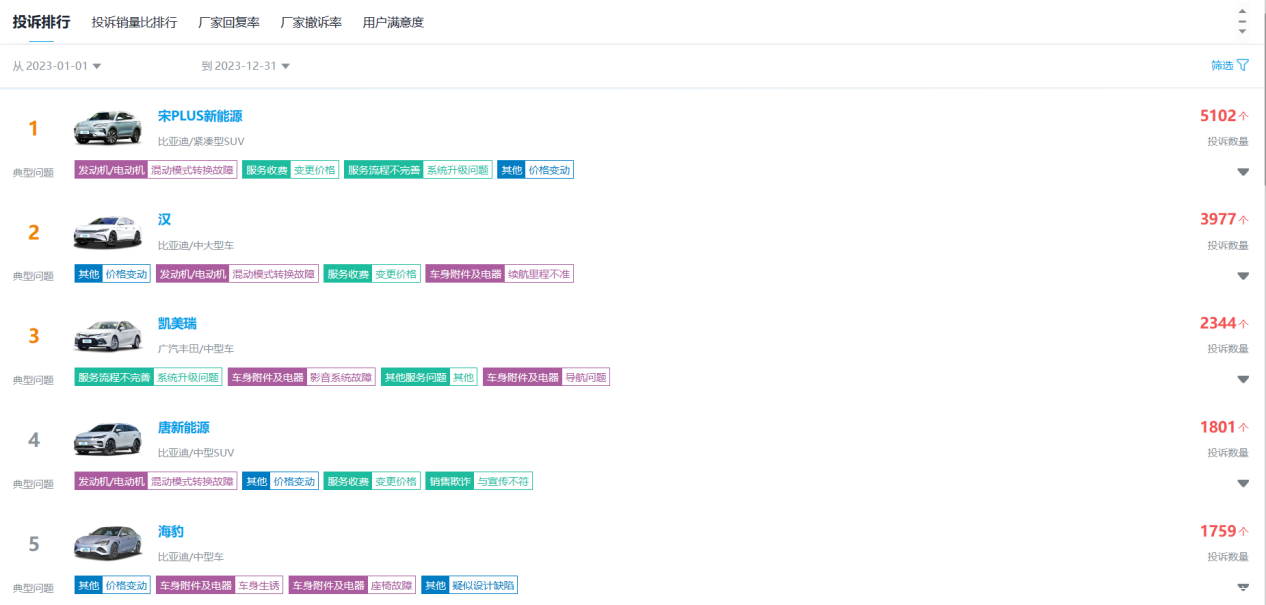Click the top-right scroll down arrow
Image resolution: width=1266 pixels, height=605 pixels.
click(x=1242, y=31)
